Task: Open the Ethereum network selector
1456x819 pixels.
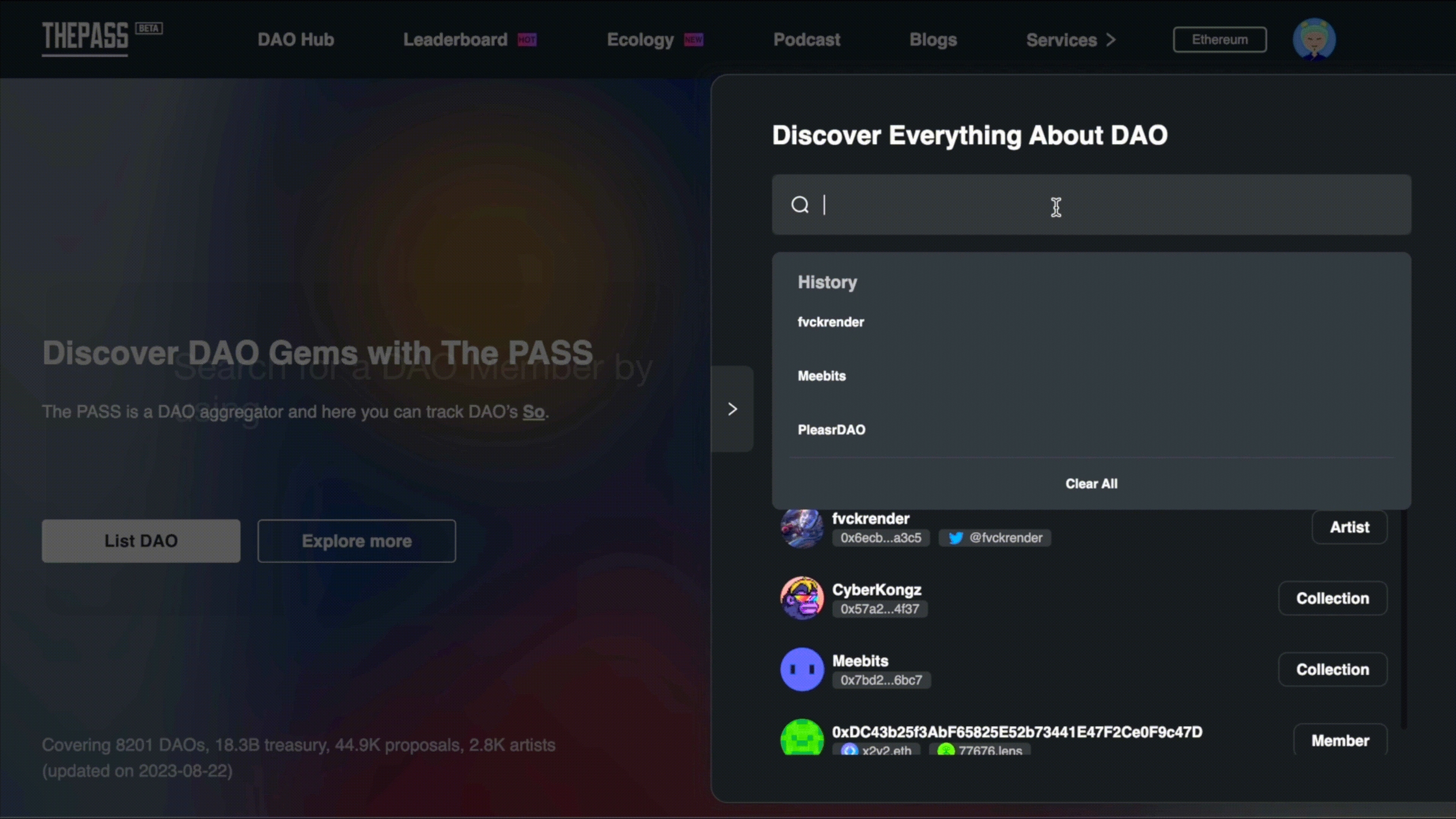Action: point(1219,40)
